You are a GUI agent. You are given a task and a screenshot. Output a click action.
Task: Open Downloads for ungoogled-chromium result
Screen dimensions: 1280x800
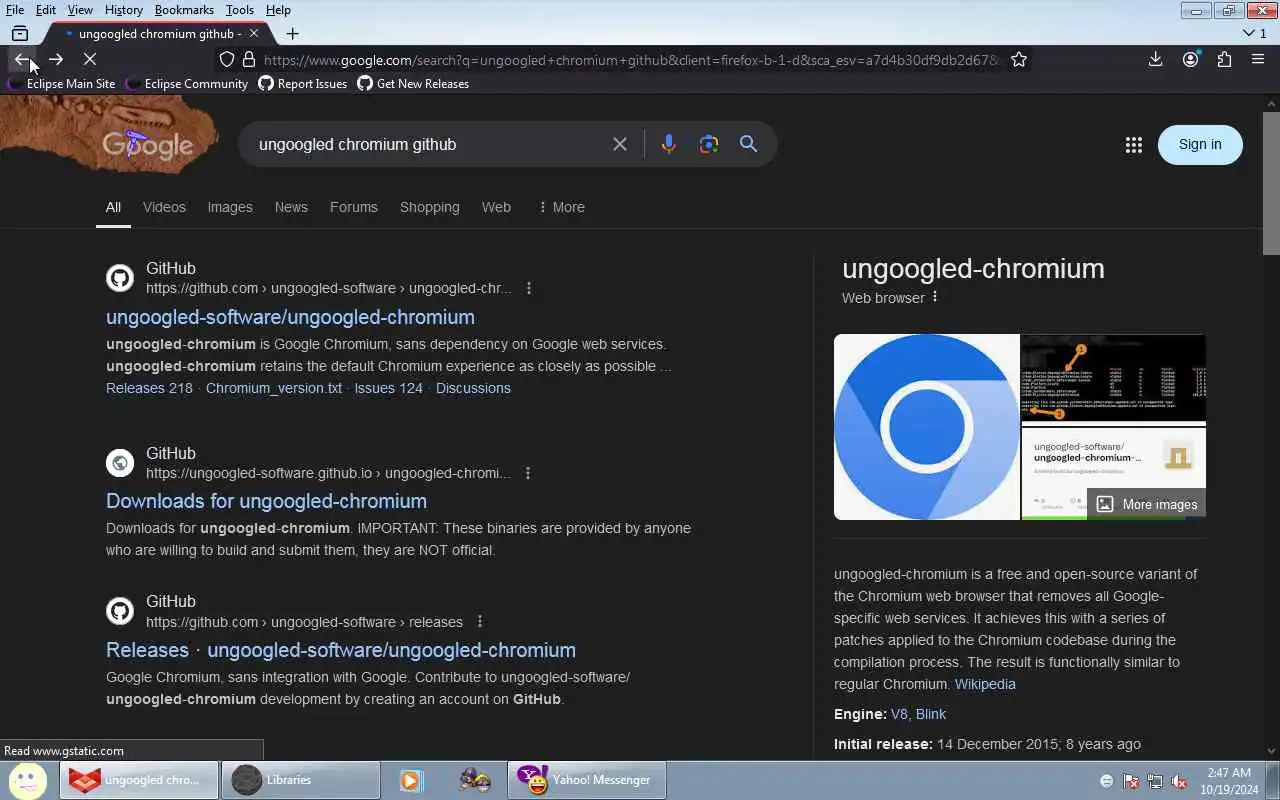point(266,501)
